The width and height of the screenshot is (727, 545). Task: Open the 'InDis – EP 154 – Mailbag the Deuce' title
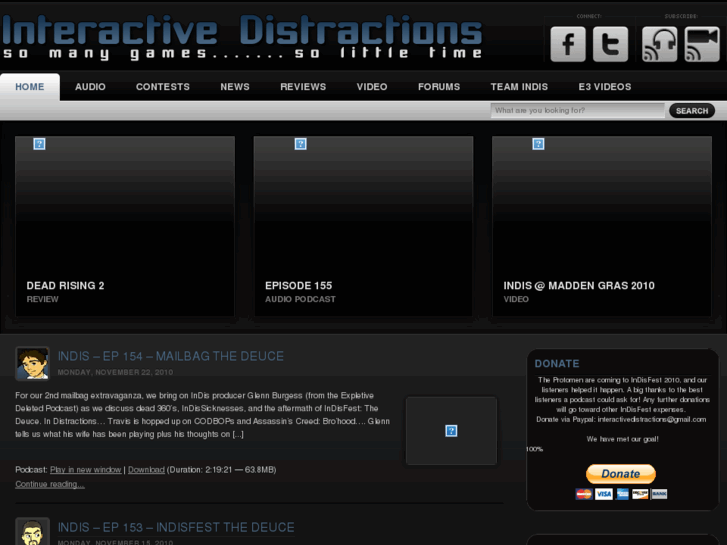point(171,356)
